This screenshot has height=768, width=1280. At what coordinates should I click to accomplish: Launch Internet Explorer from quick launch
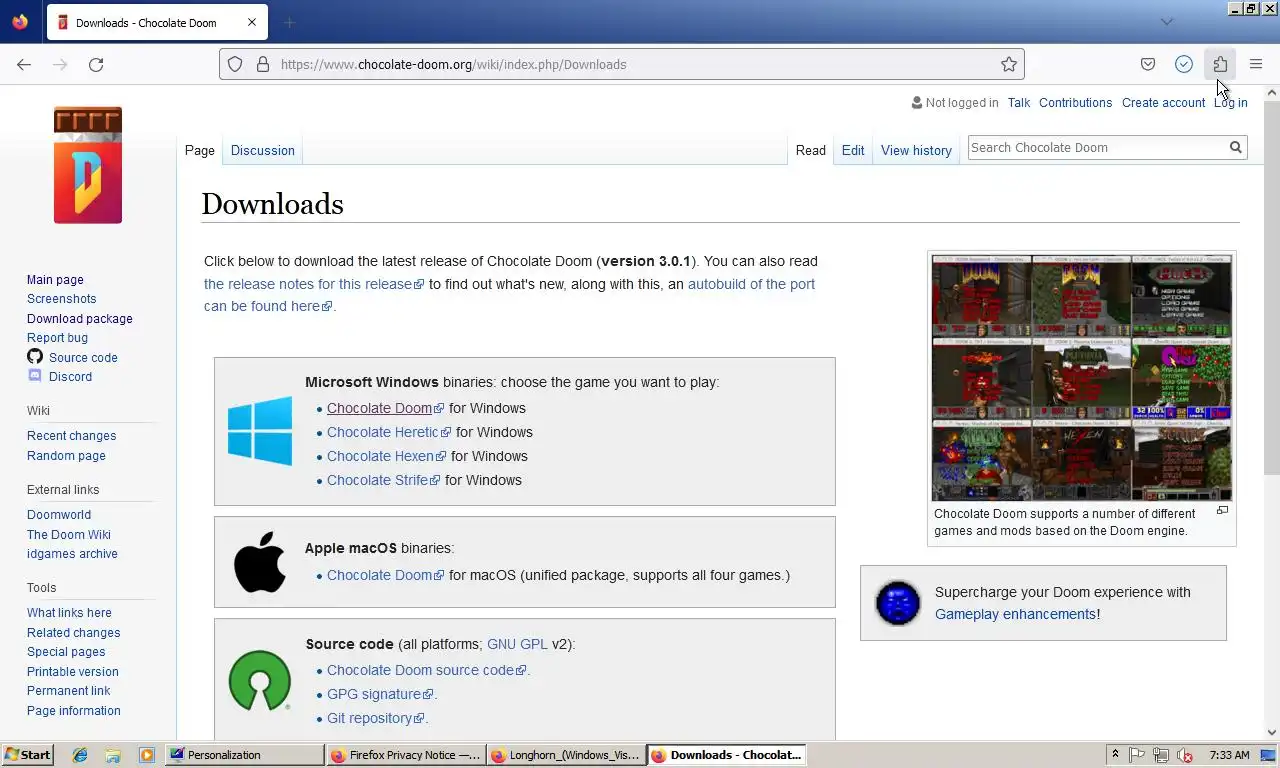80,755
